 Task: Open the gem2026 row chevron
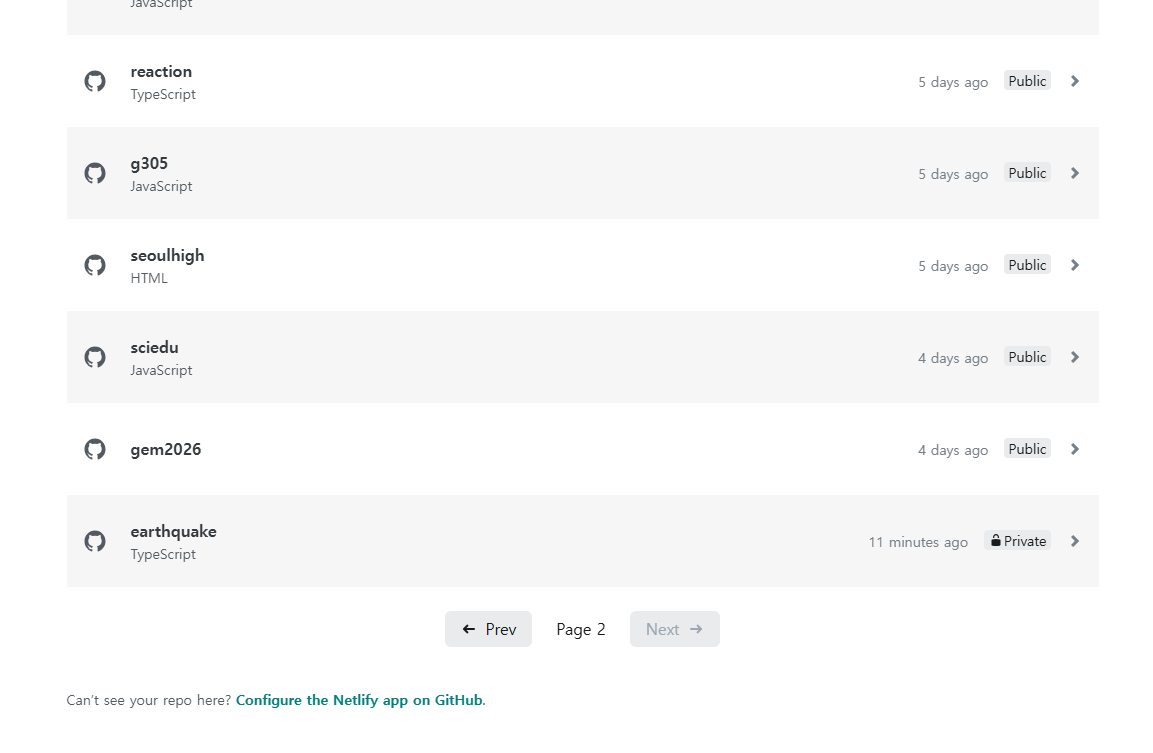[1075, 449]
